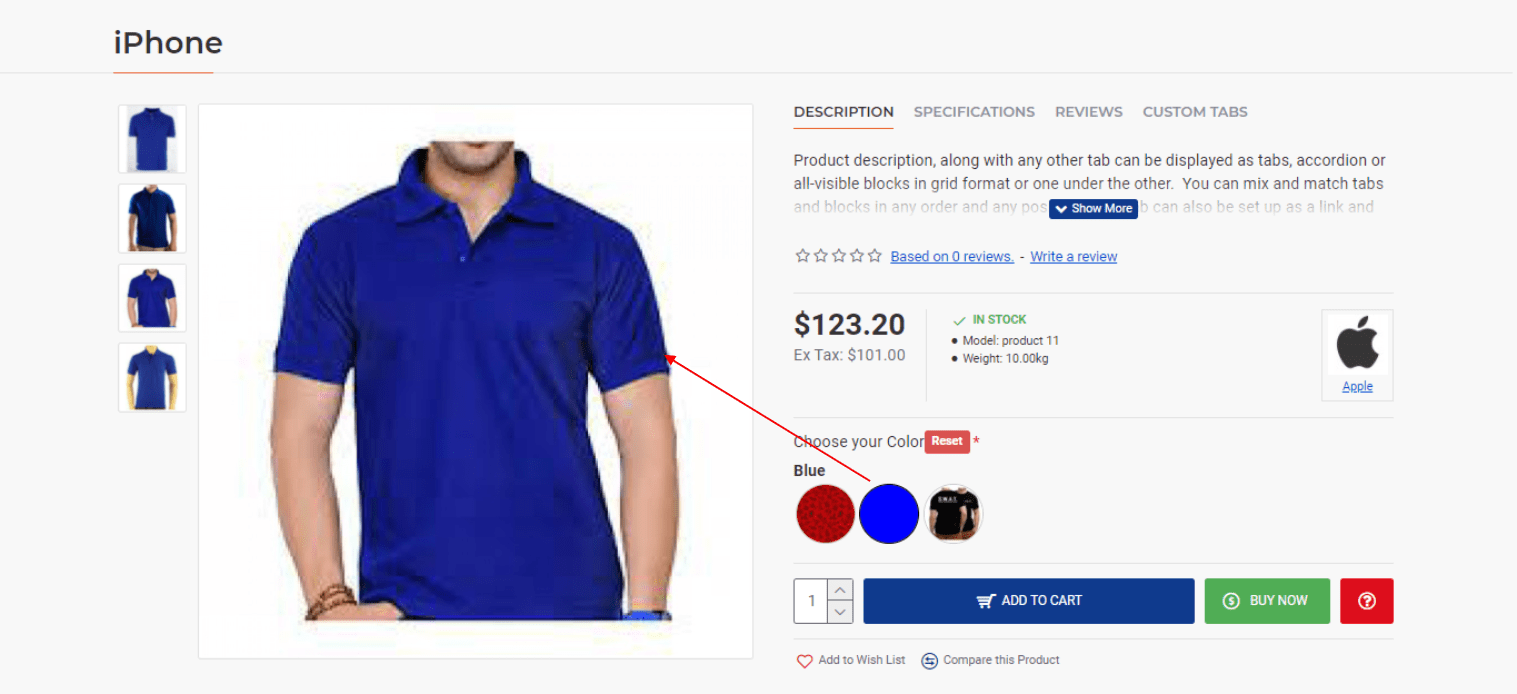
Task: Click the quantity decrement arrow
Action: 840,611
